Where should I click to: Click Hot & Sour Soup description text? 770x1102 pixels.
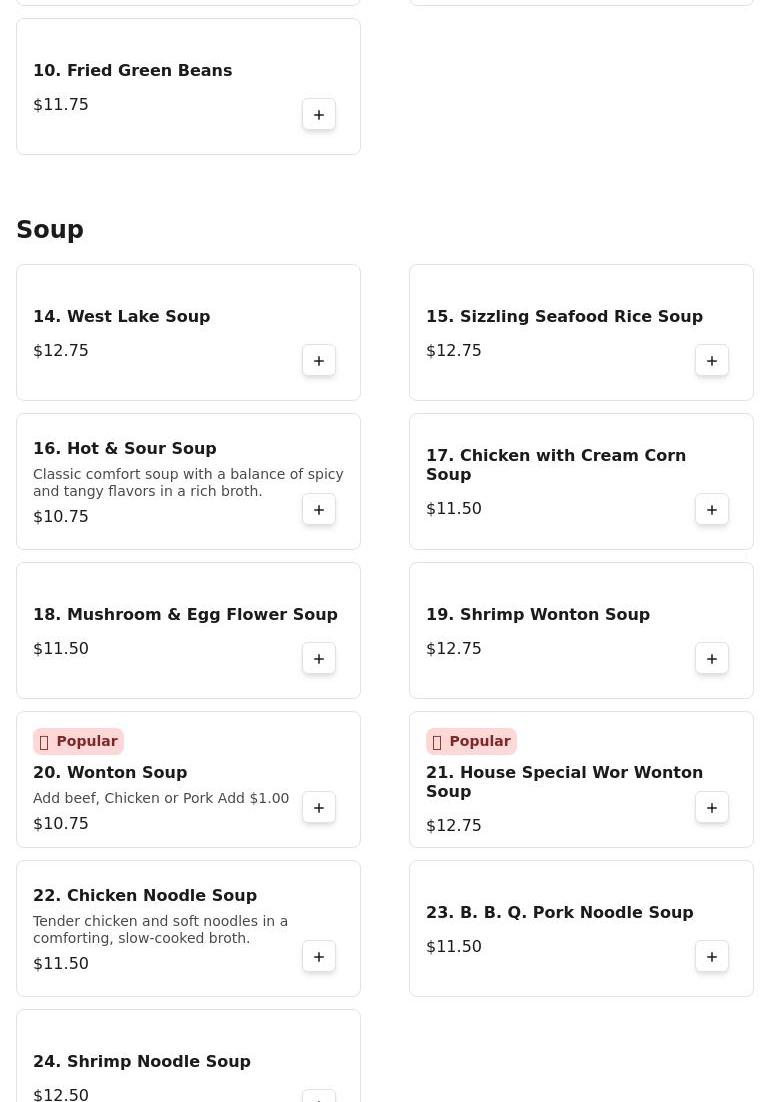click(x=188, y=483)
